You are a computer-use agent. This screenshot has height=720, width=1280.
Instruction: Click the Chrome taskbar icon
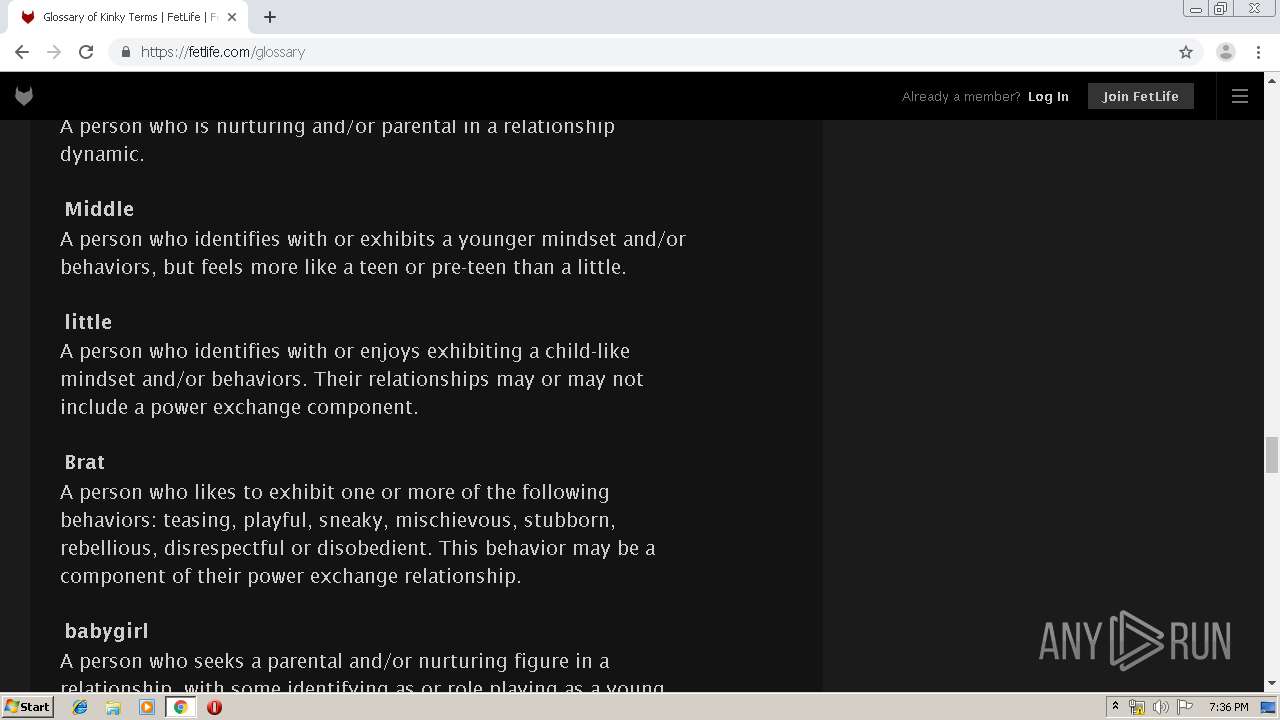180,707
